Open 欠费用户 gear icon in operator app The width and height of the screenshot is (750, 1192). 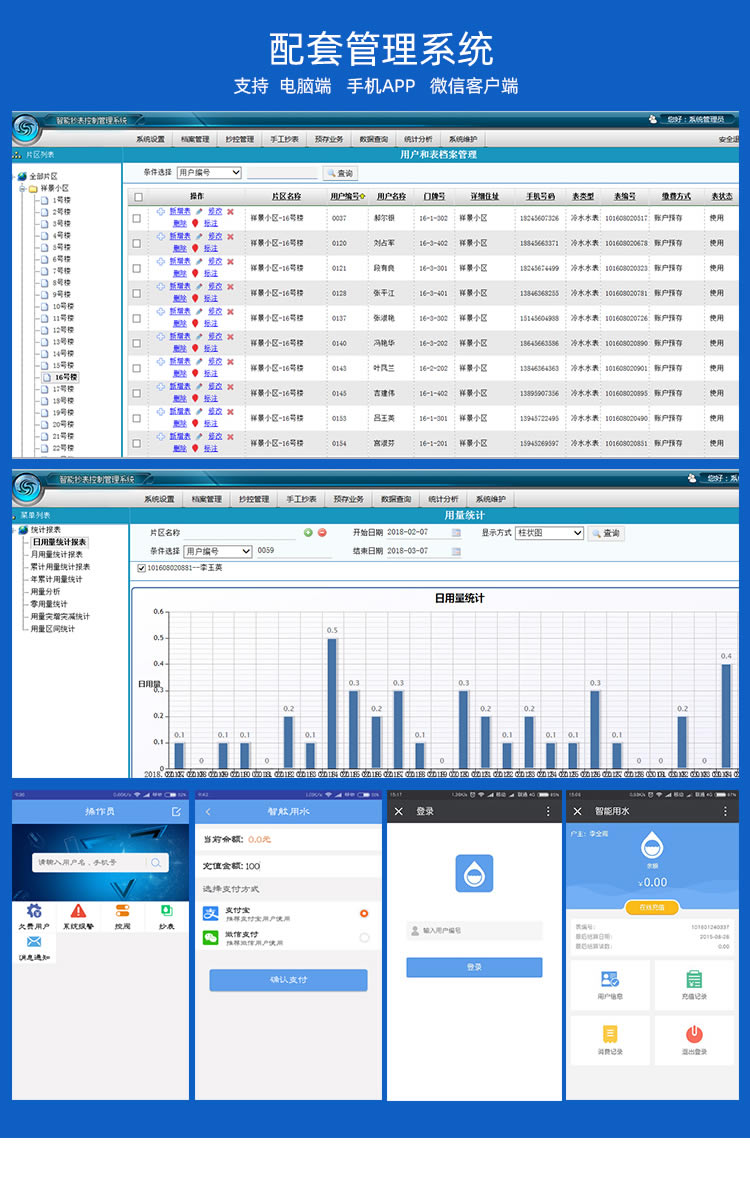coord(34,911)
